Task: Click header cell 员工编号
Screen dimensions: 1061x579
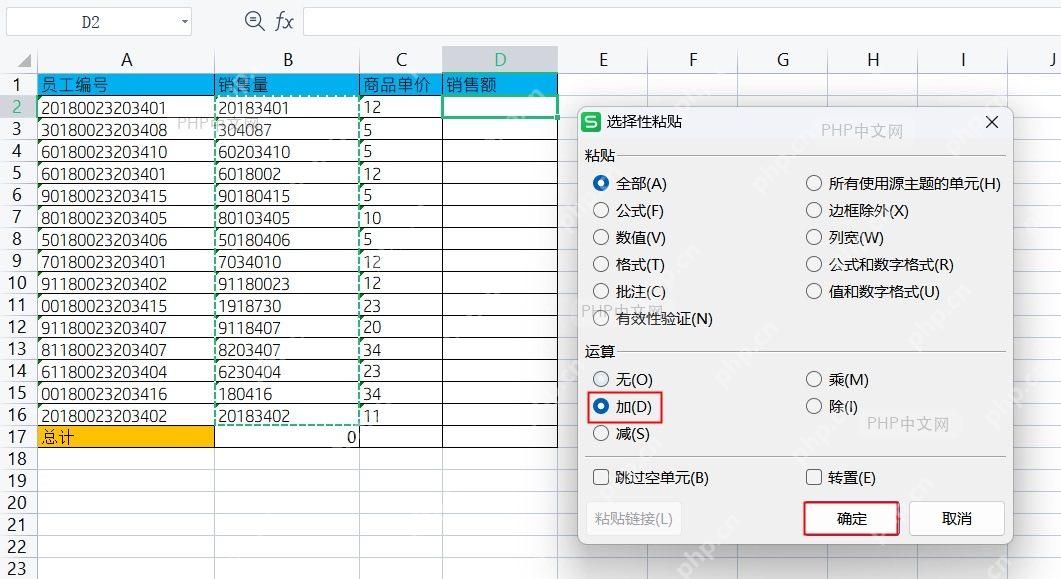Action: tap(126, 85)
